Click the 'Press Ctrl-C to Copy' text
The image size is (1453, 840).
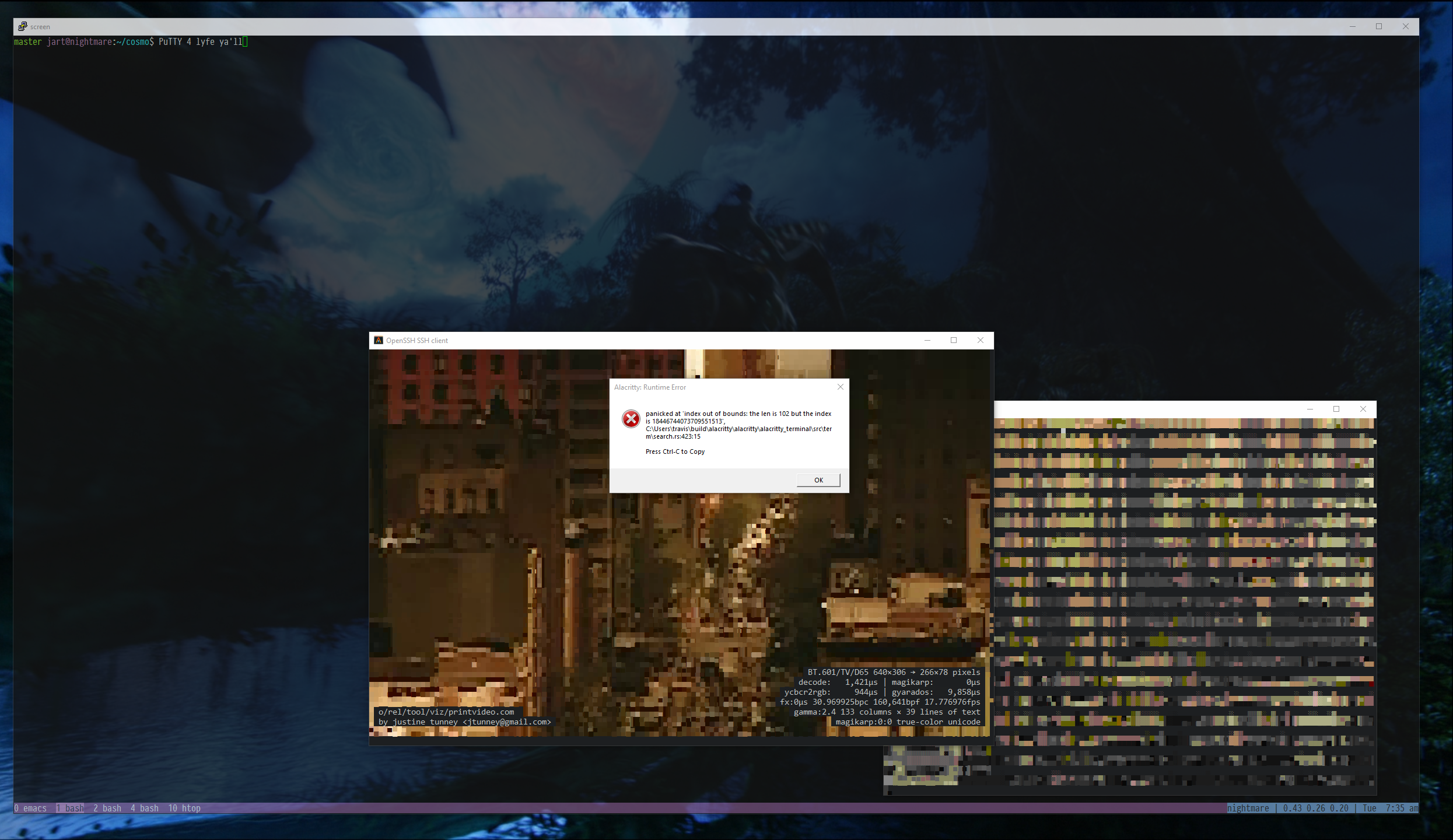pos(675,452)
